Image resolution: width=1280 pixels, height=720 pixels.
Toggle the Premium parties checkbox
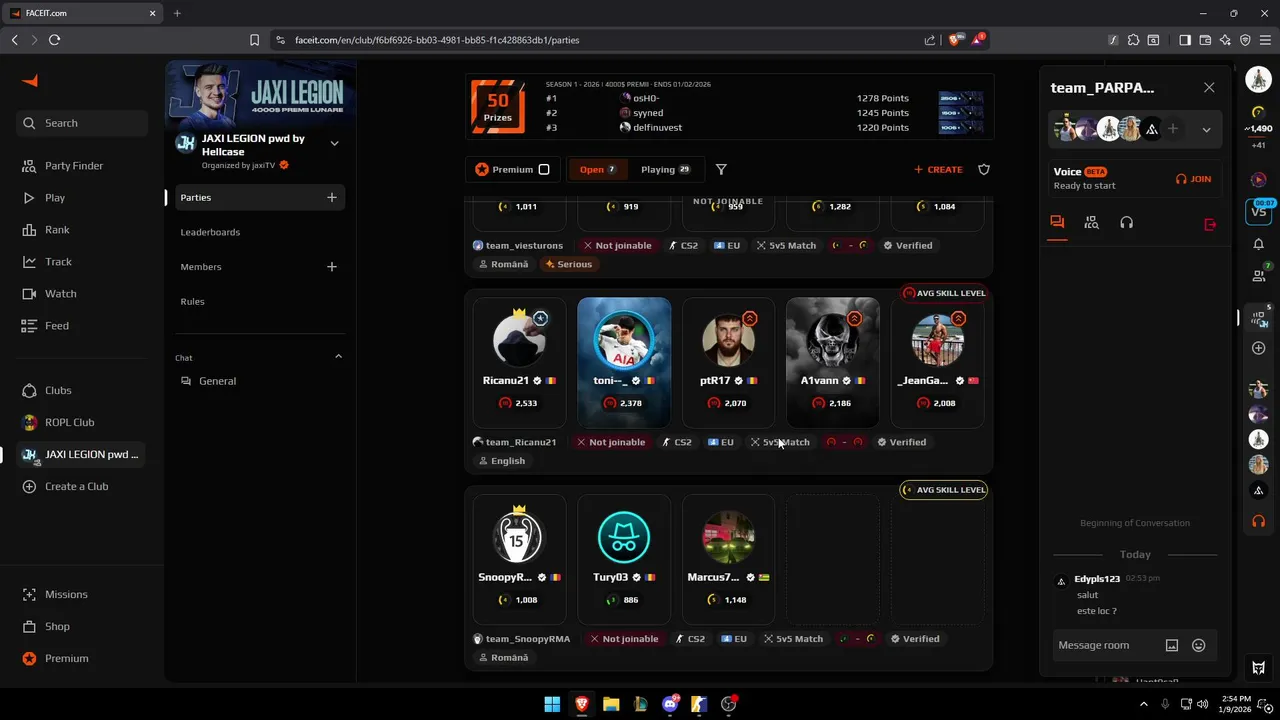544,169
